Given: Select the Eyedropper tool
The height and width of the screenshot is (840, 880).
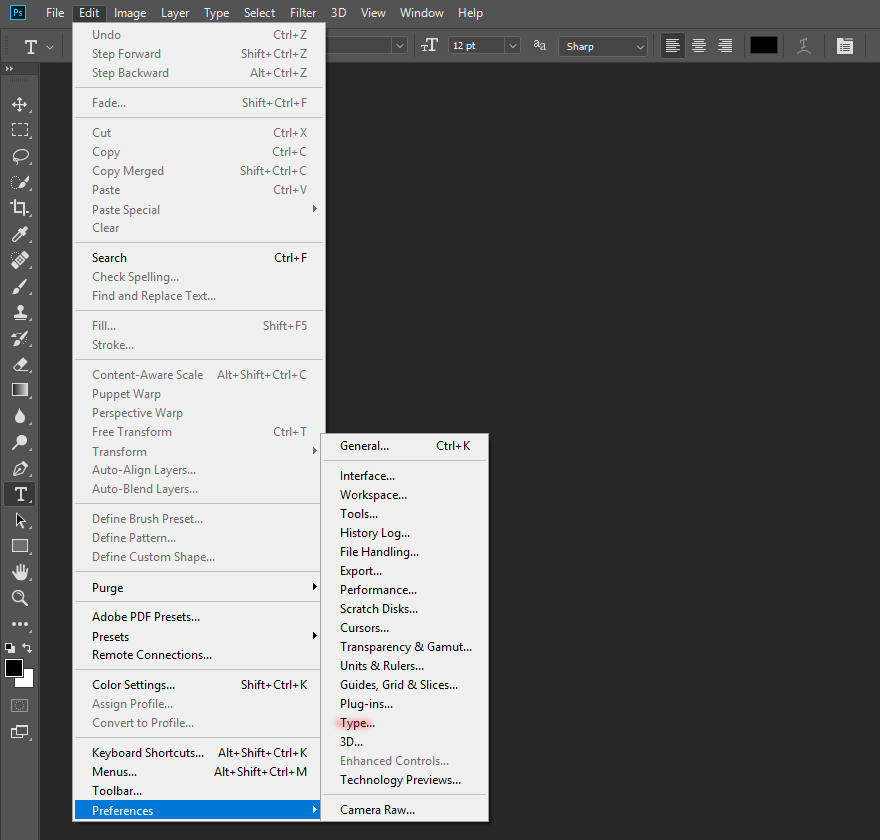Looking at the screenshot, I should (20, 234).
